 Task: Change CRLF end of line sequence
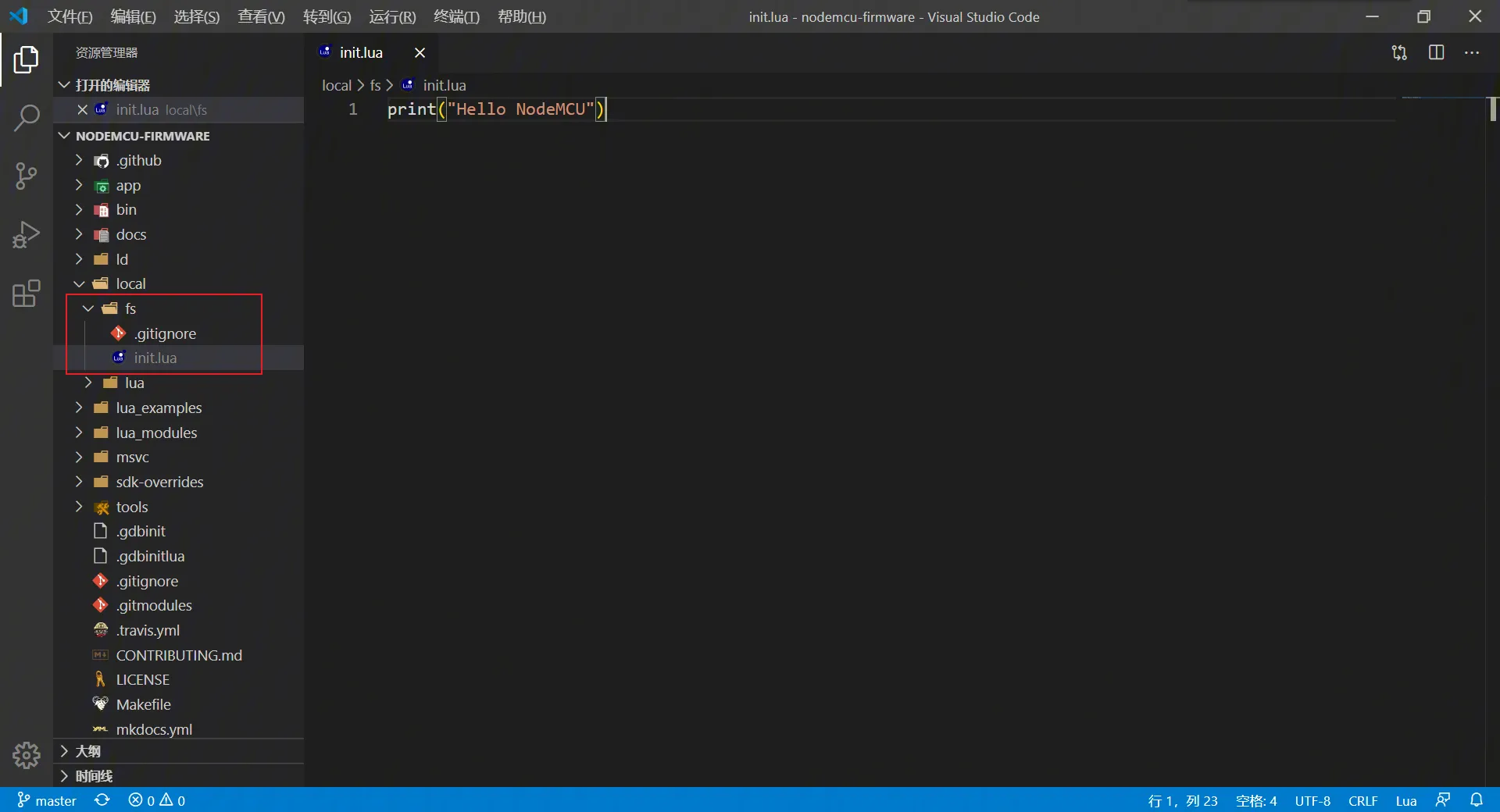pyautogui.click(x=1363, y=801)
